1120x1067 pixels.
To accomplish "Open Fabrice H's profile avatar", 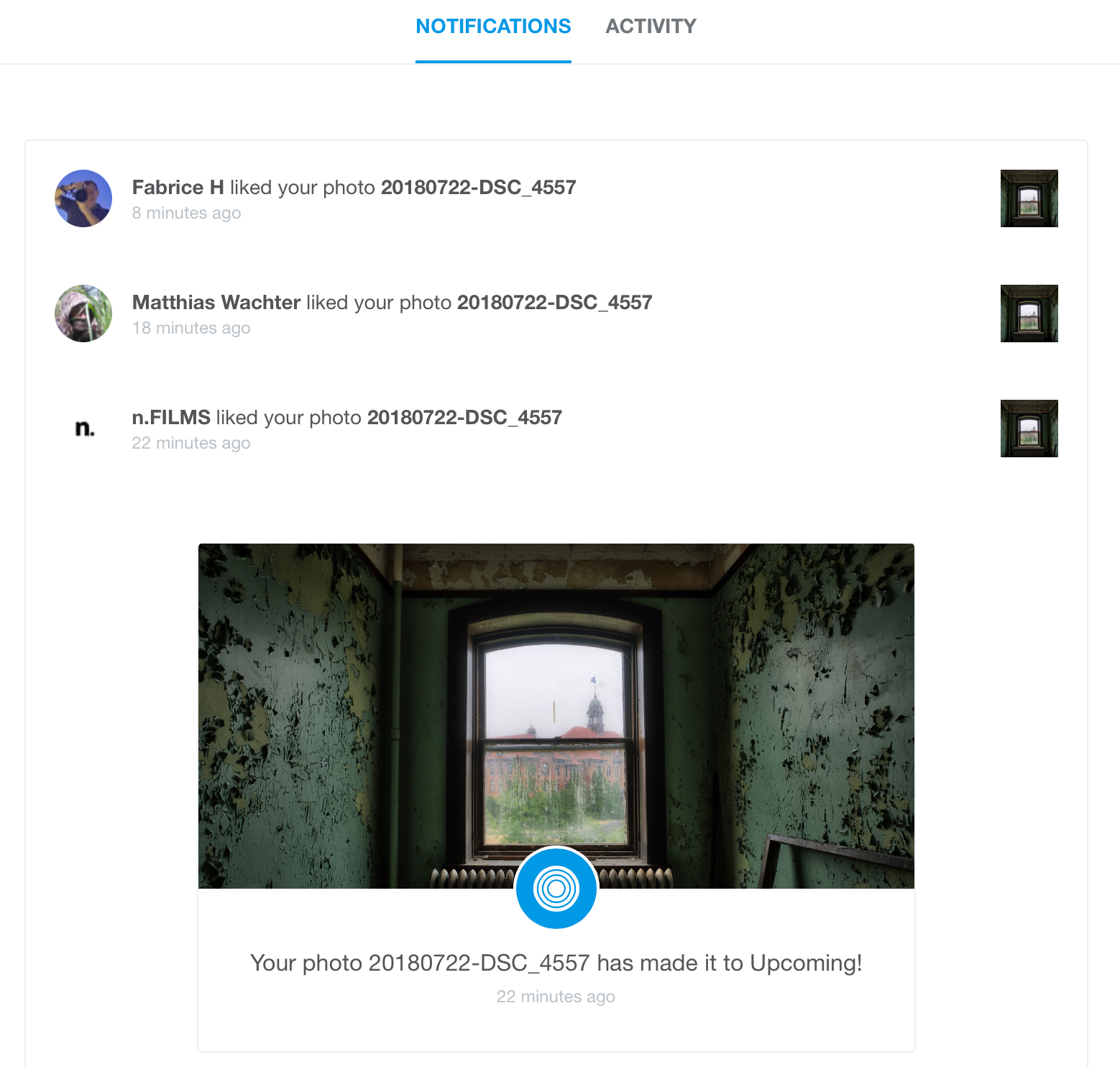I will pyautogui.click(x=83, y=198).
